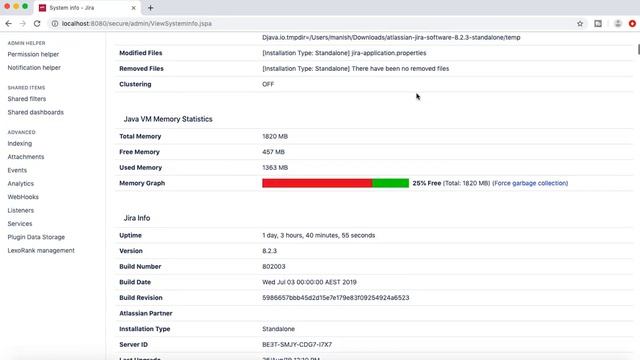Open Listeners in the sidebar

click(x=20, y=211)
